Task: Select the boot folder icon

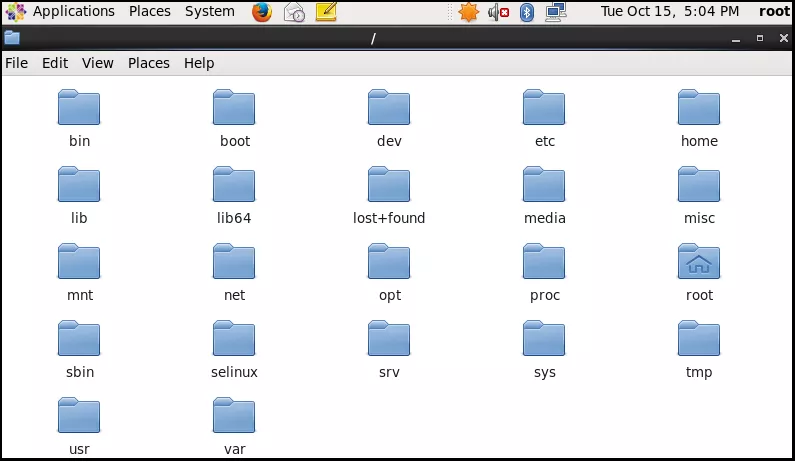Action: click(234, 107)
